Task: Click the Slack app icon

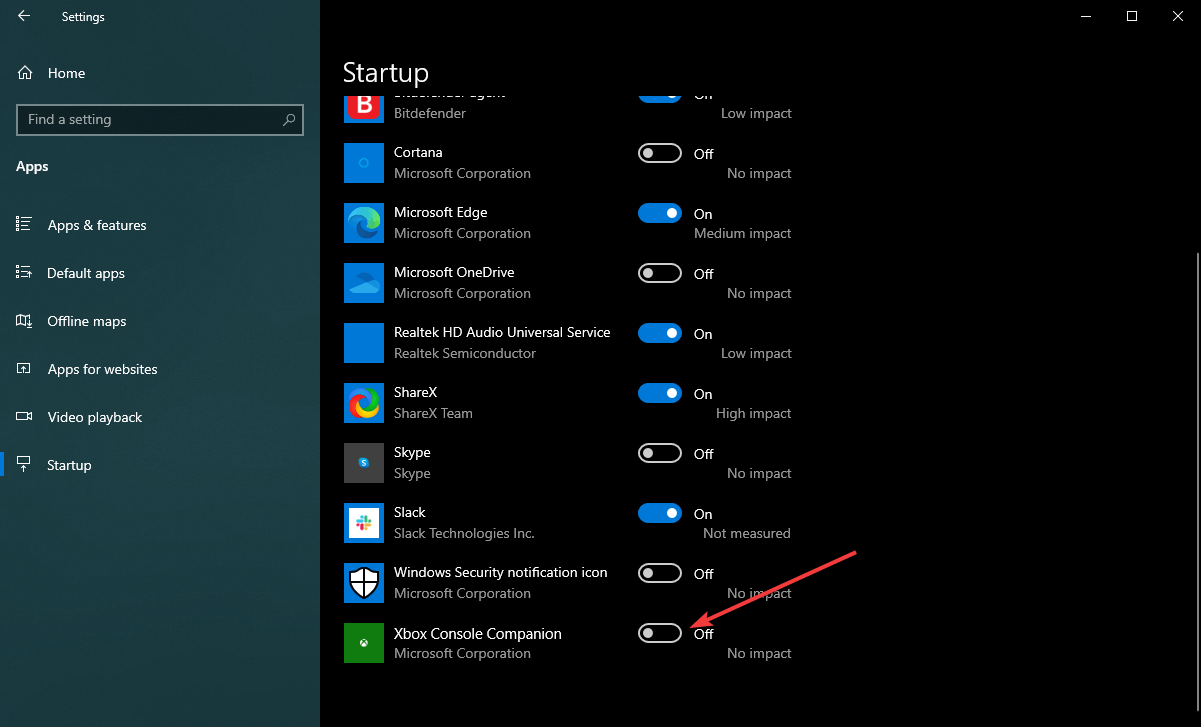Action: (364, 523)
